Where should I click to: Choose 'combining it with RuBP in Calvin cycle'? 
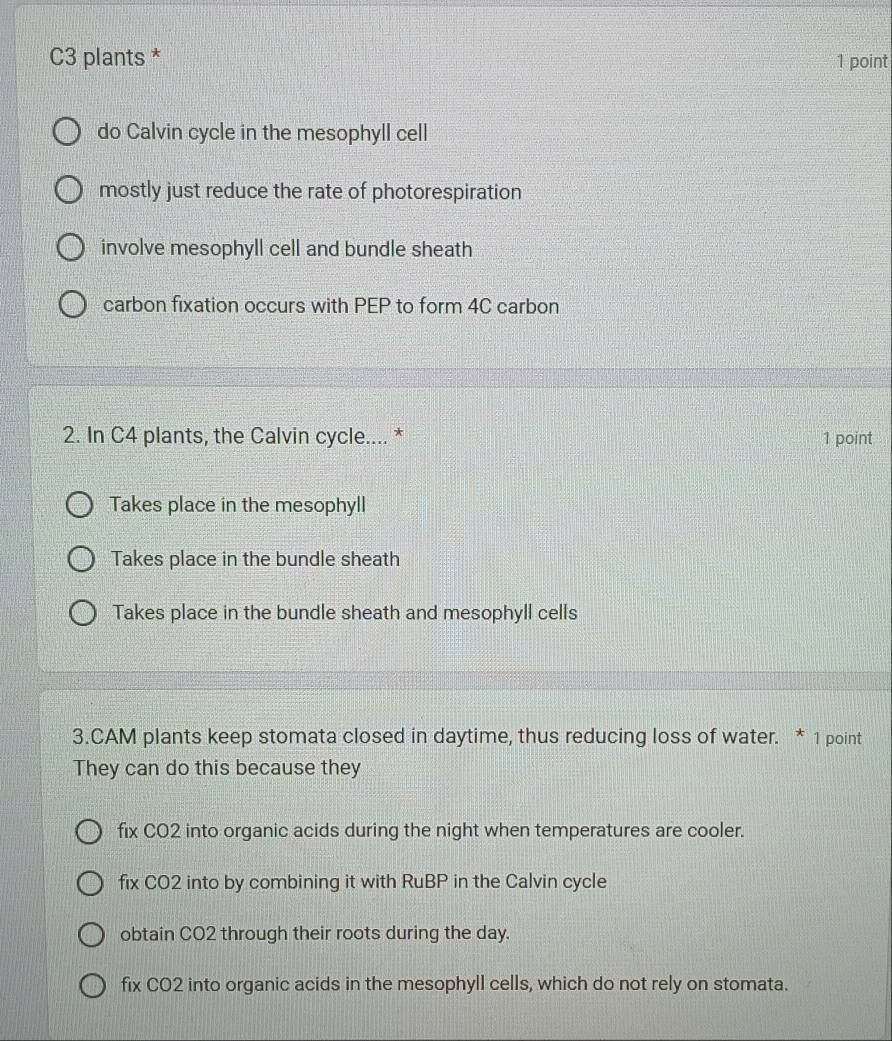pos(90,882)
